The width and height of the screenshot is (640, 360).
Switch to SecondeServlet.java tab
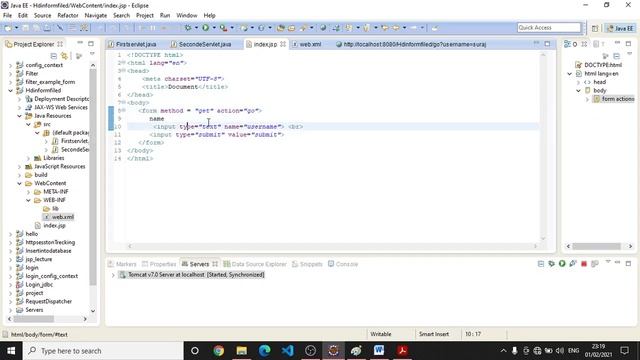[201, 44]
